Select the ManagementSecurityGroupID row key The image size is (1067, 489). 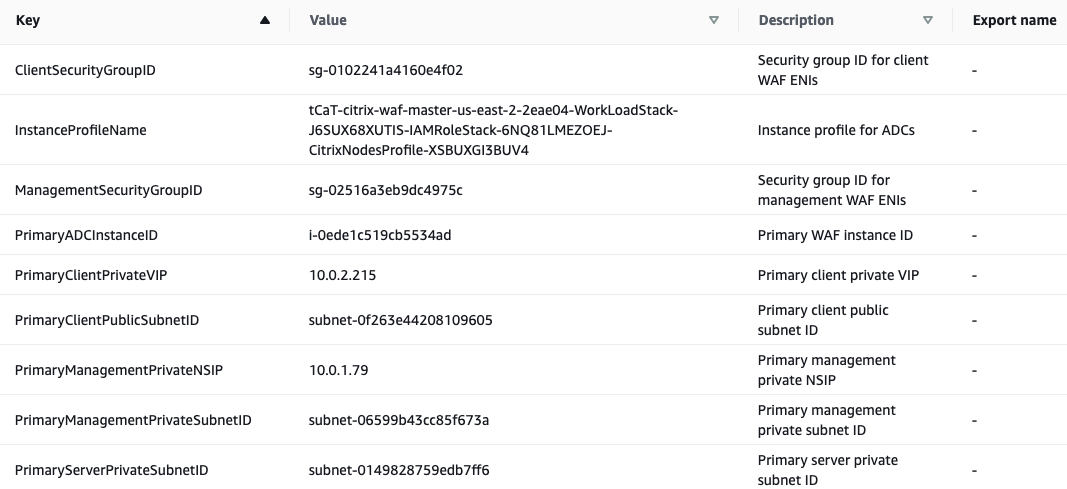108,190
